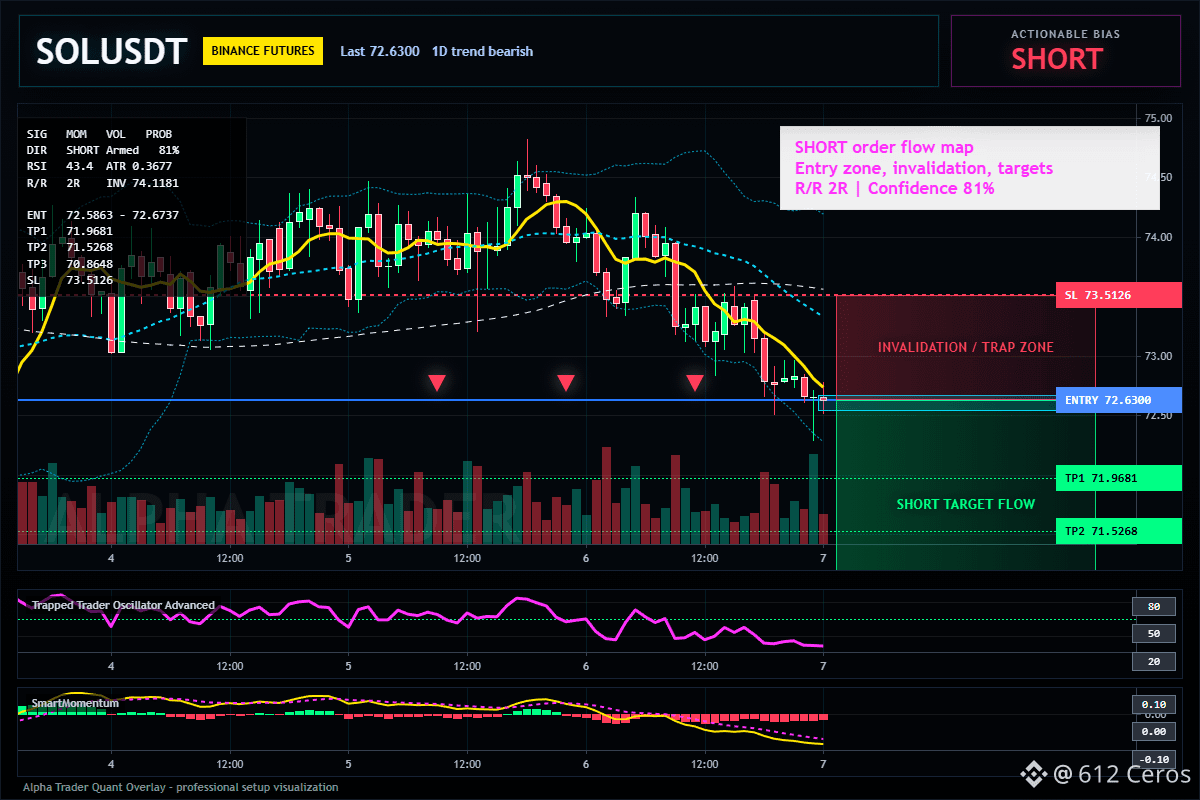Select the green TP1 71.9681 price tag

click(1119, 478)
